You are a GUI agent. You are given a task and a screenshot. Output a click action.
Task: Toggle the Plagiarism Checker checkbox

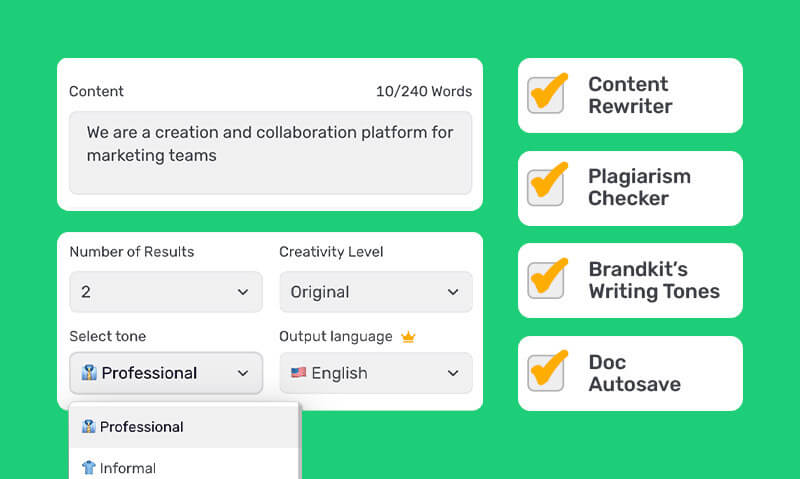[x=546, y=187]
